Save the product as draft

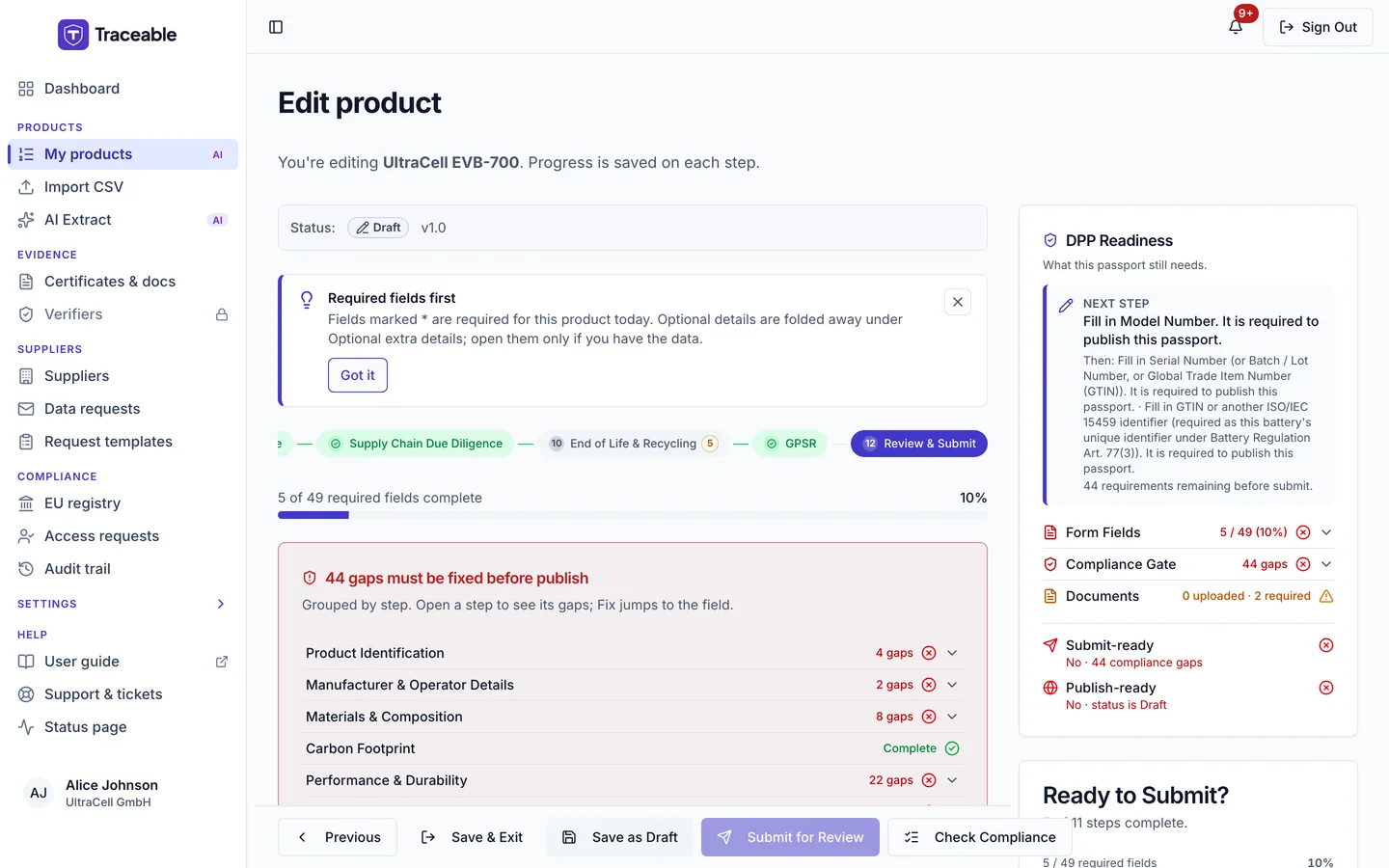tap(620, 837)
